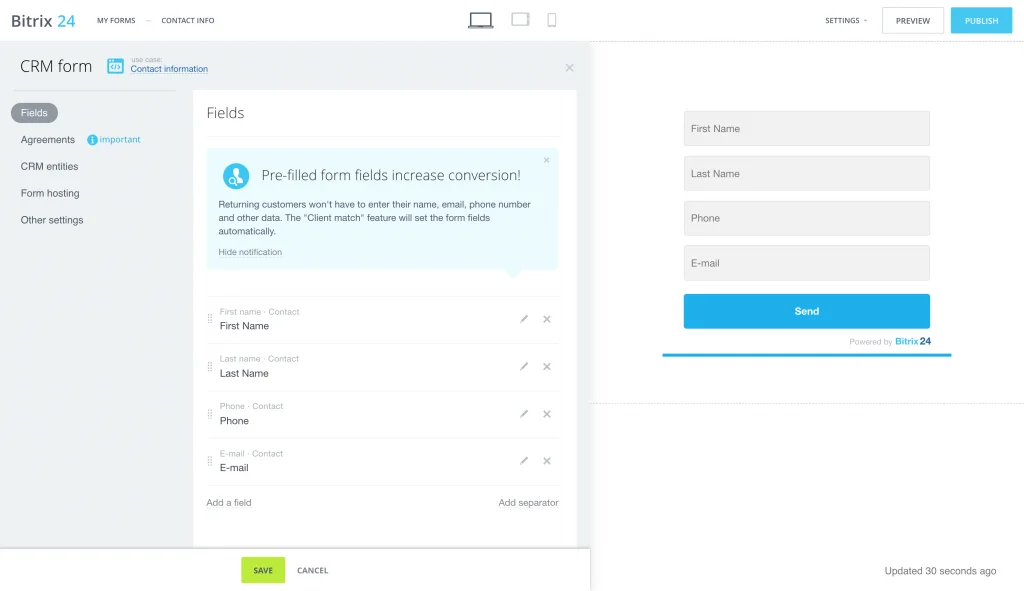The height and width of the screenshot is (591, 1024).
Task: Delete the E-mail field from list
Action: click(x=547, y=461)
